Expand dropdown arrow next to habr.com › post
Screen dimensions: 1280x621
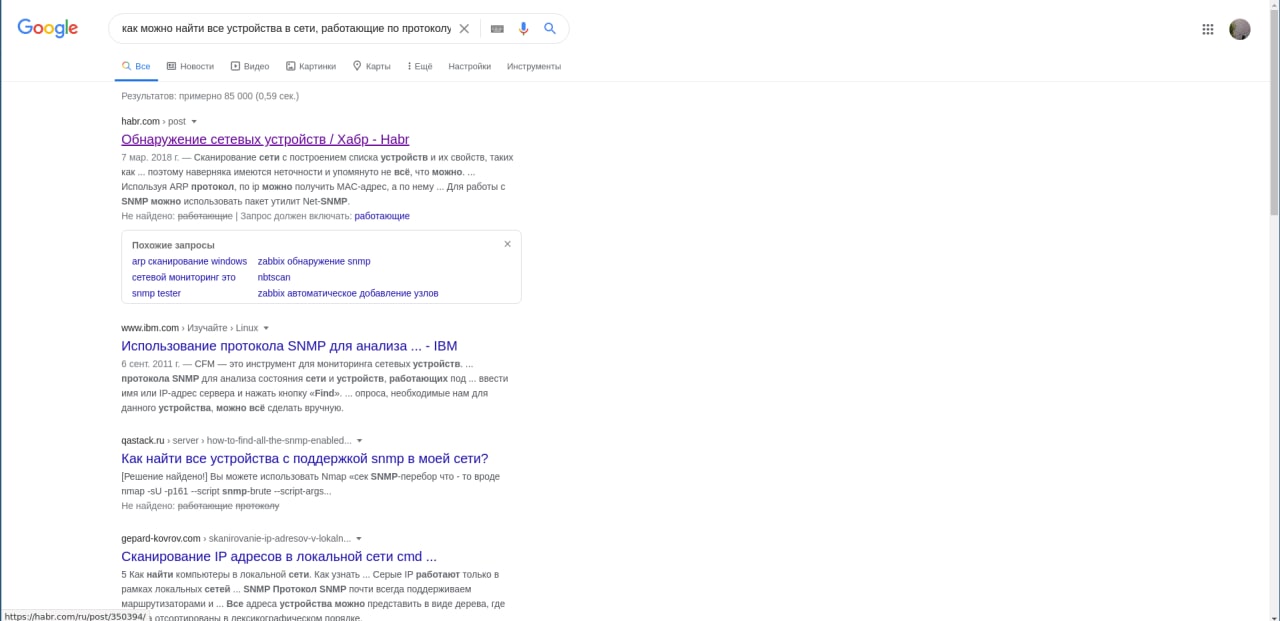pos(194,122)
